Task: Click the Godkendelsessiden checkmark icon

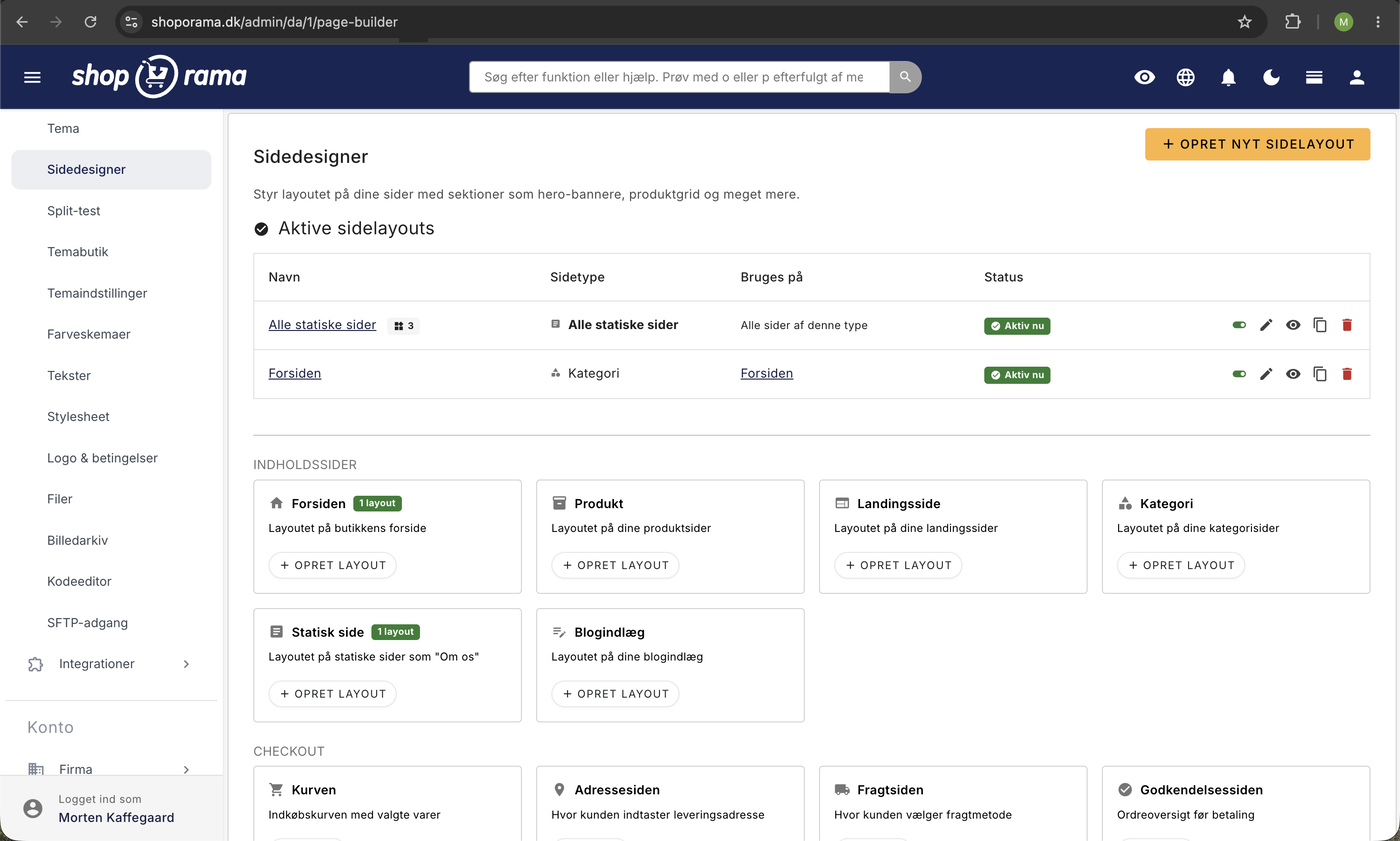Action: (x=1125, y=789)
